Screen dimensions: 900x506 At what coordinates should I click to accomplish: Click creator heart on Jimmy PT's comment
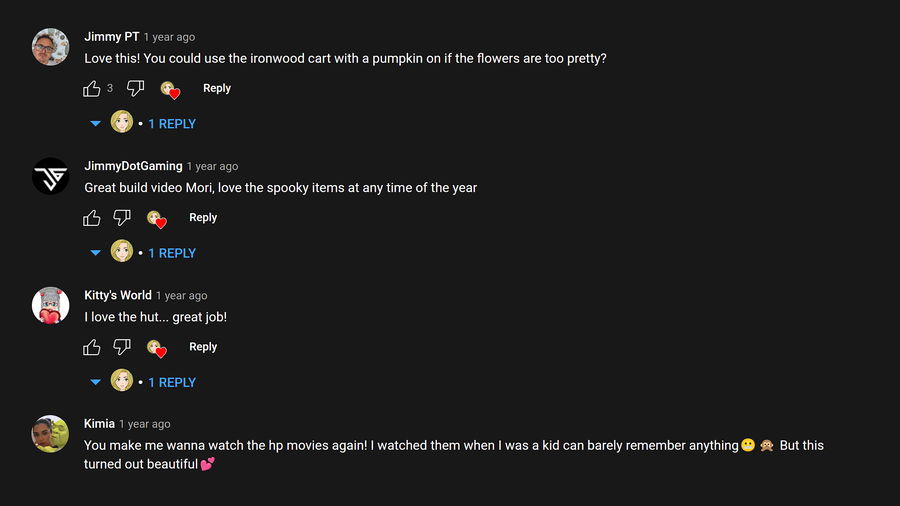coord(170,90)
